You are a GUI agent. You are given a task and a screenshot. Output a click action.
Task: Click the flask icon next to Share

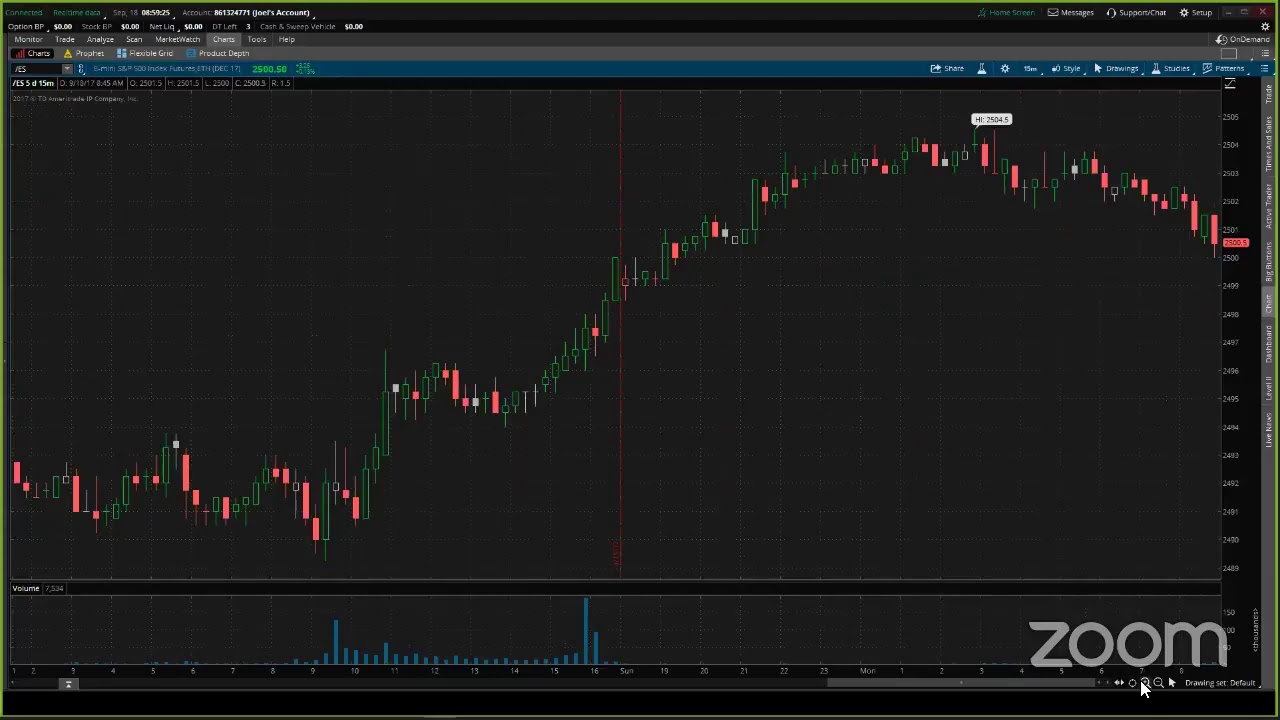(x=981, y=68)
